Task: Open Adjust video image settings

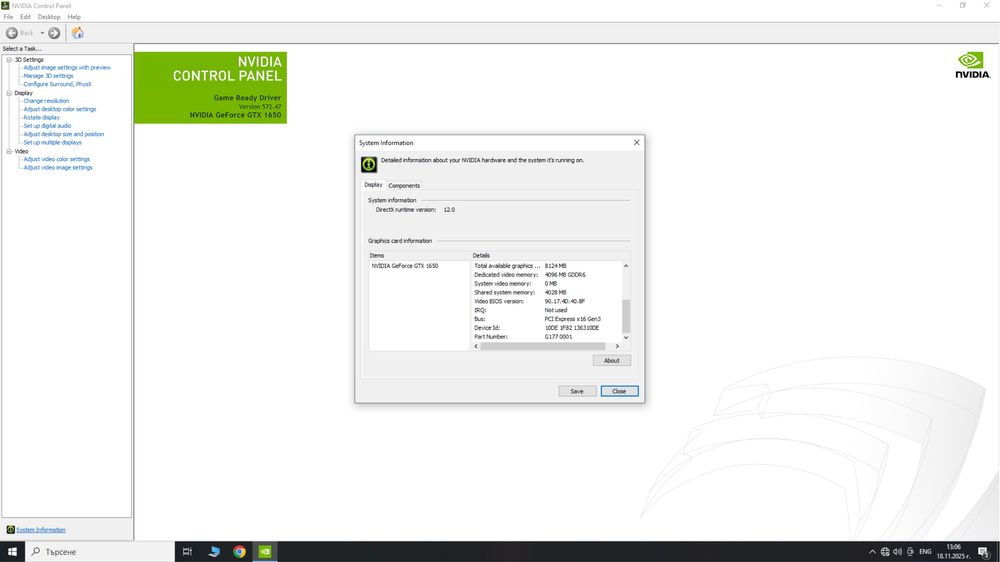Action: 58,168
